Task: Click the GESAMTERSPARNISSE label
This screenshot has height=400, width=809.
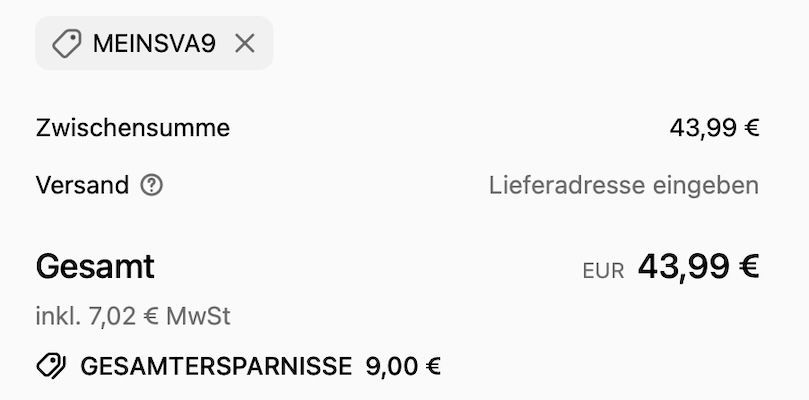Action: pyautogui.click(x=216, y=366)
